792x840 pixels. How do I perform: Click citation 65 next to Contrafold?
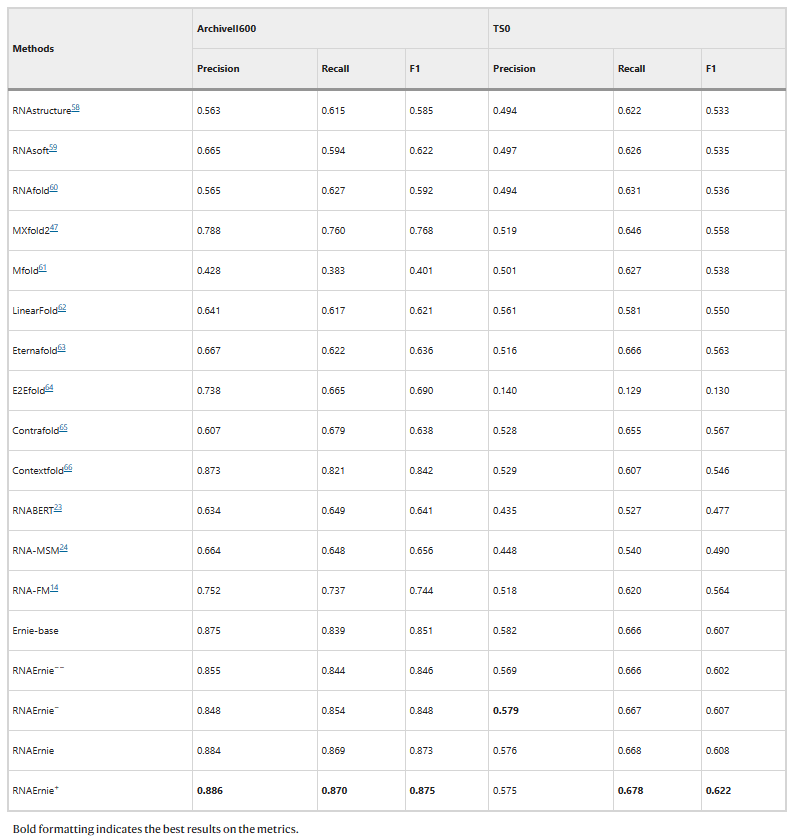point(63,427)
